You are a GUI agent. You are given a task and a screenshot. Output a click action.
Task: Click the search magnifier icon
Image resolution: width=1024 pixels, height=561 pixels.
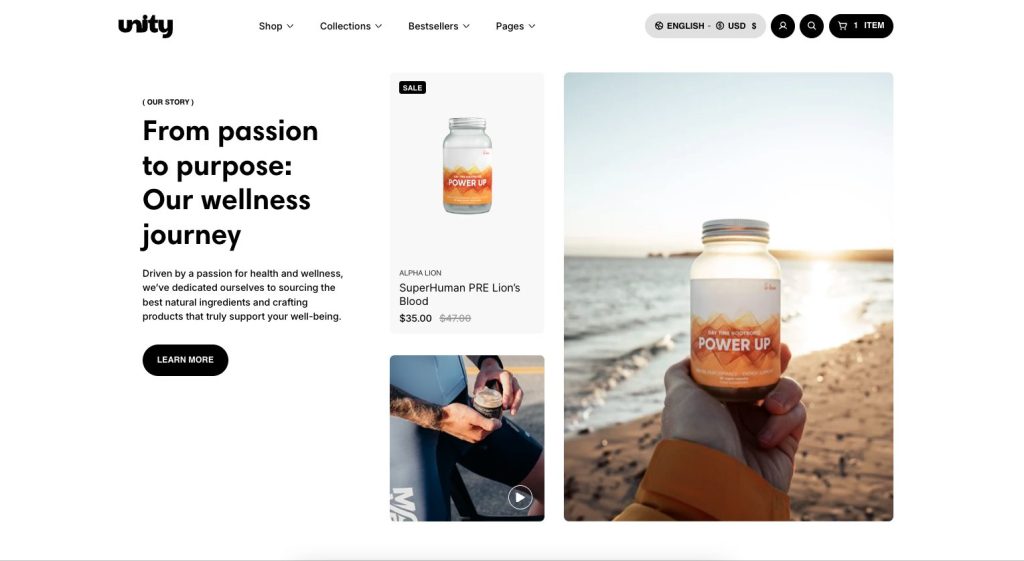812,26
